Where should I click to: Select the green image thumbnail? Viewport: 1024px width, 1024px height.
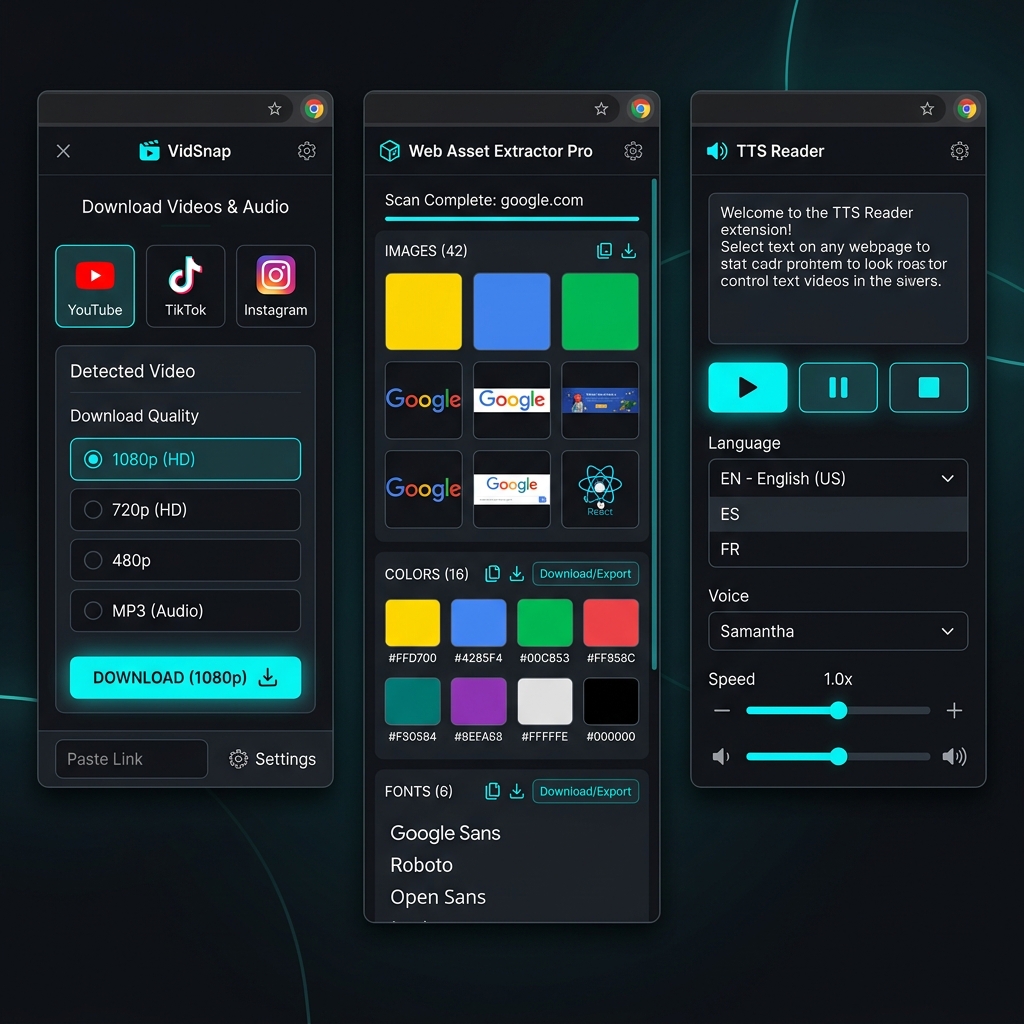(x=600, y=312)
